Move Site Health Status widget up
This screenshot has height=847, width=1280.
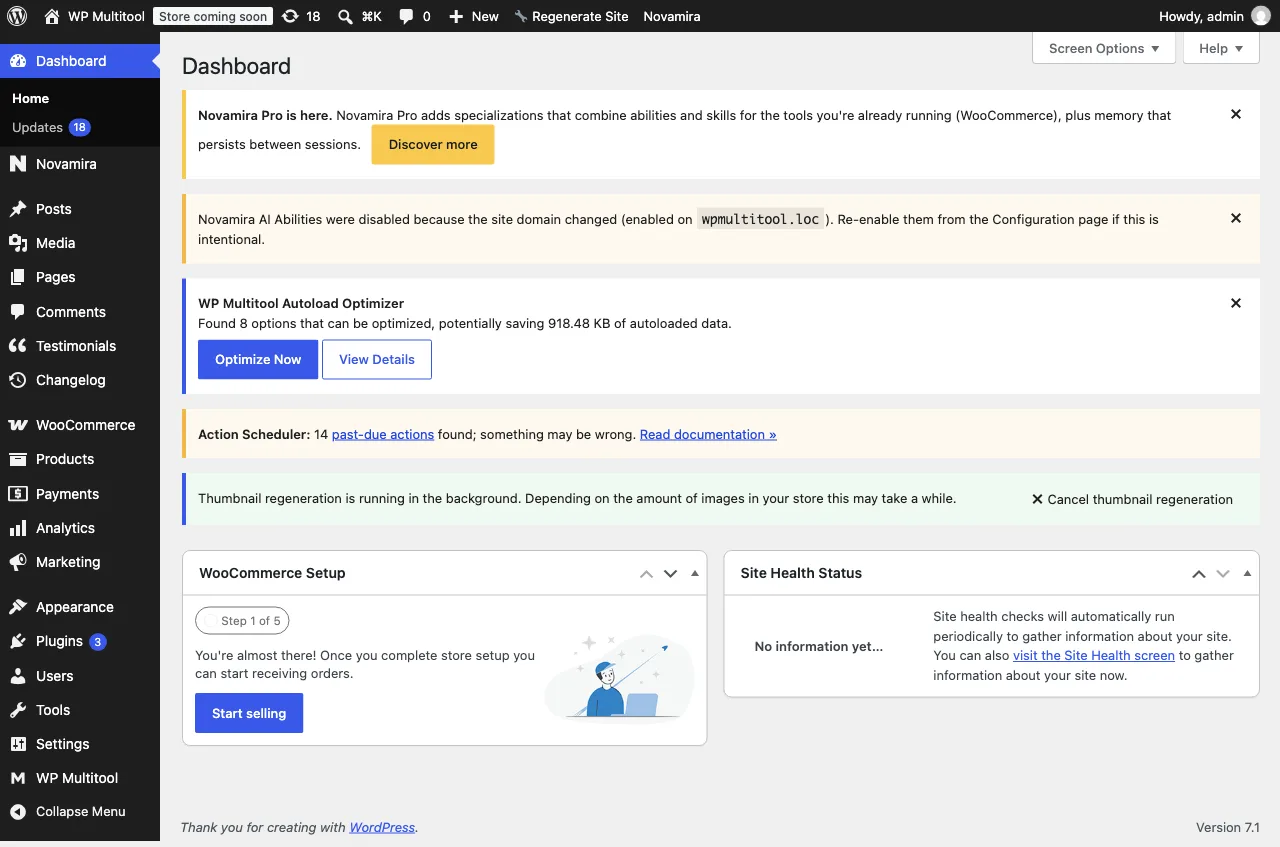(1198, 574)
